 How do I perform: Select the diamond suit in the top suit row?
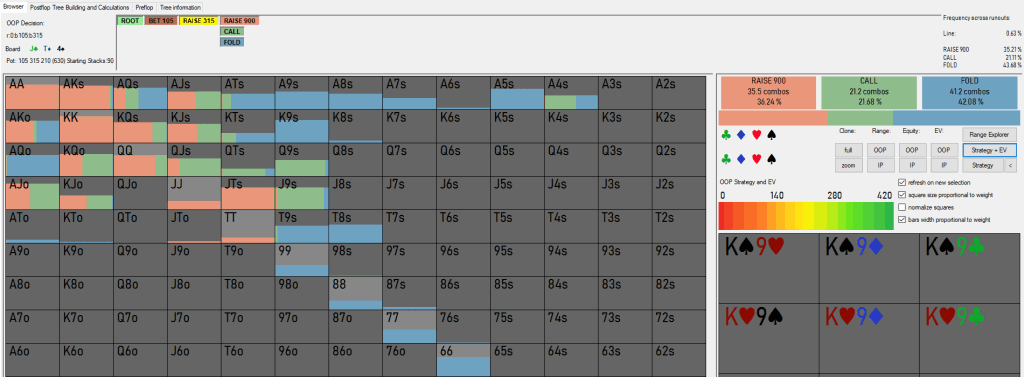tap(741, 135)
